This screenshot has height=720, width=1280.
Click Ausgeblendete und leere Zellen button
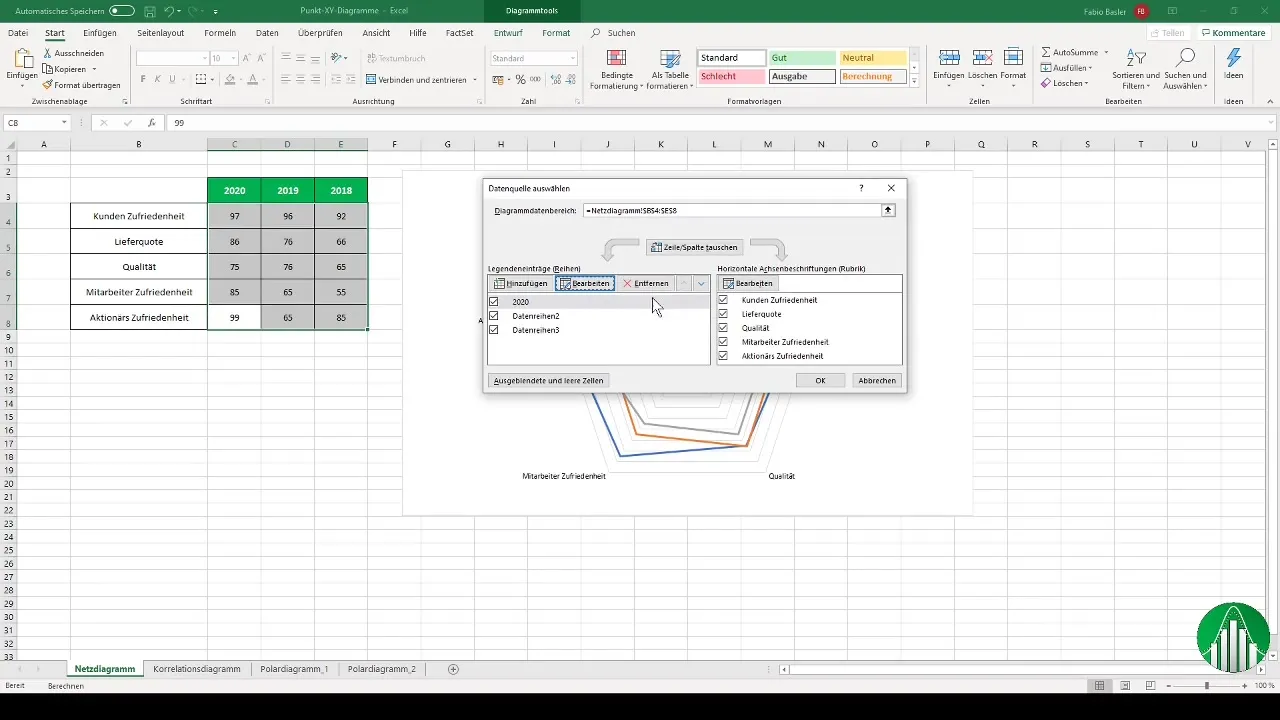pyautogui.click(x=548, y=380)
